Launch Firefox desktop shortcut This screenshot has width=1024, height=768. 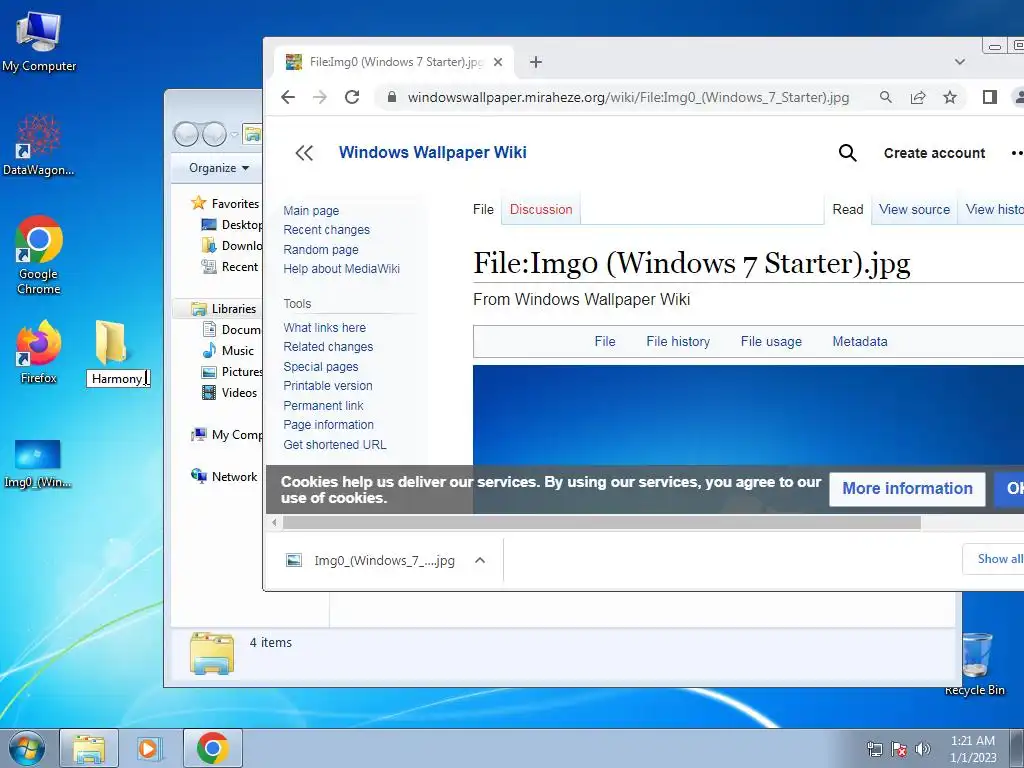click(x=39, y=351)
